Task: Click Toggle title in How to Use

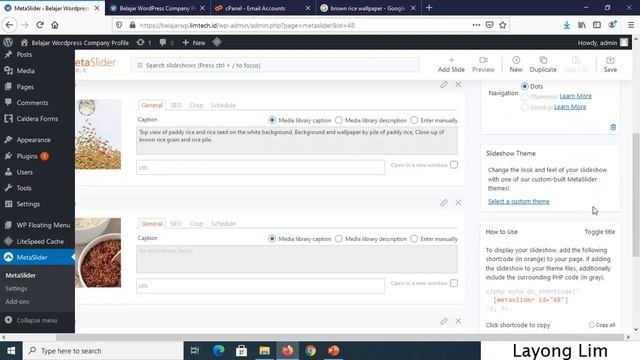Action: (600, 231)
